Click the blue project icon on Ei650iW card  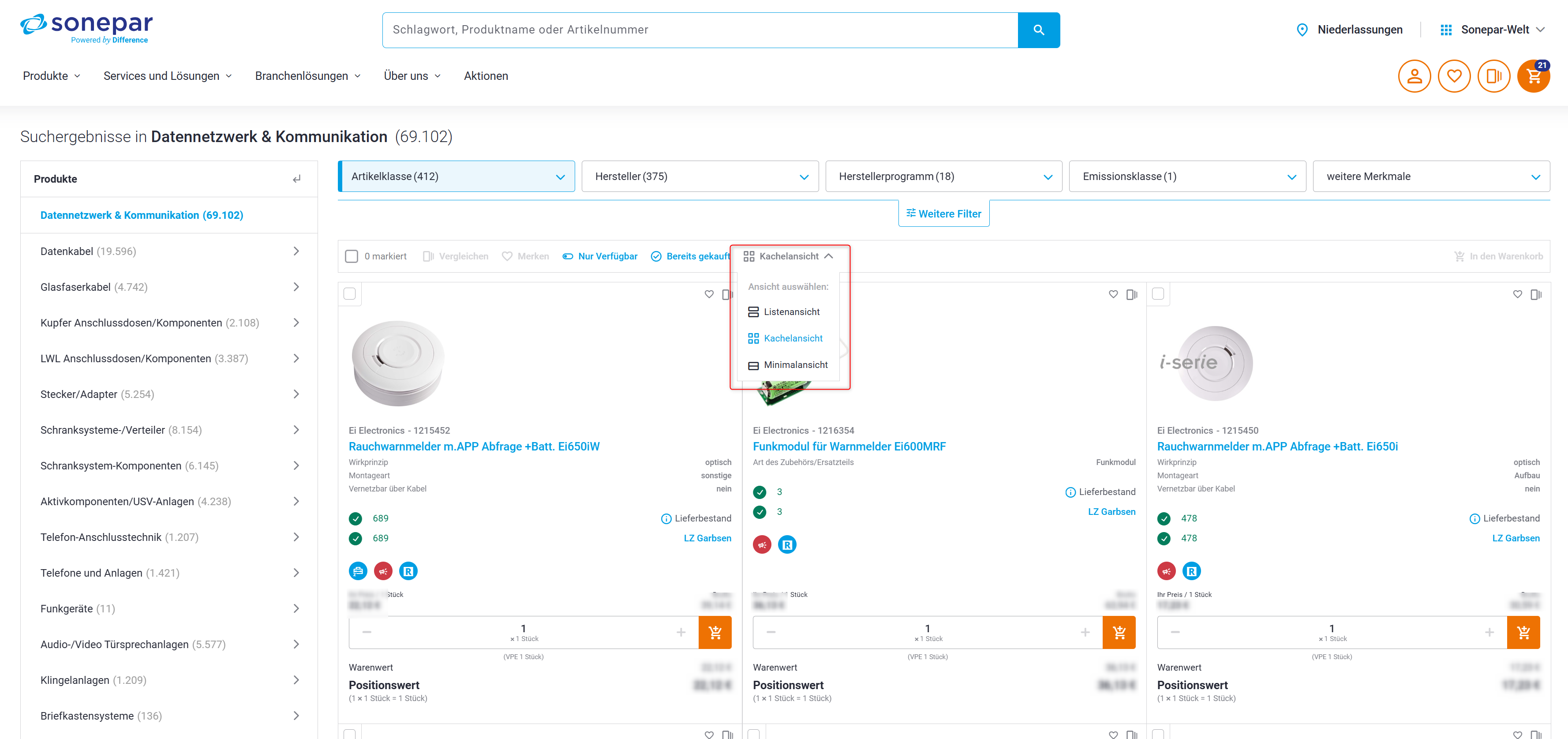pyautogui.click(x=358, y=571)
